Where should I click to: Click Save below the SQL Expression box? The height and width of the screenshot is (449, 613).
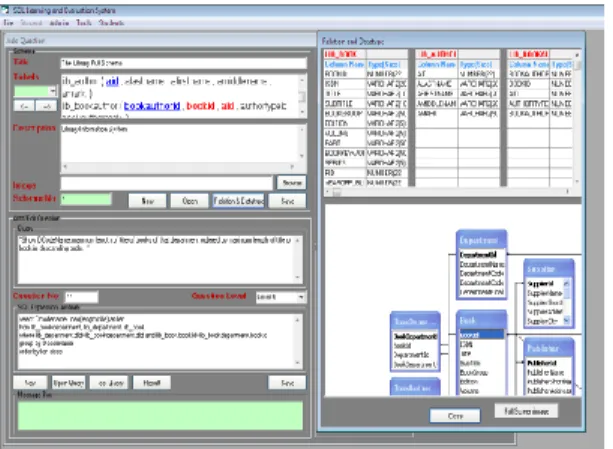(287, 383)
